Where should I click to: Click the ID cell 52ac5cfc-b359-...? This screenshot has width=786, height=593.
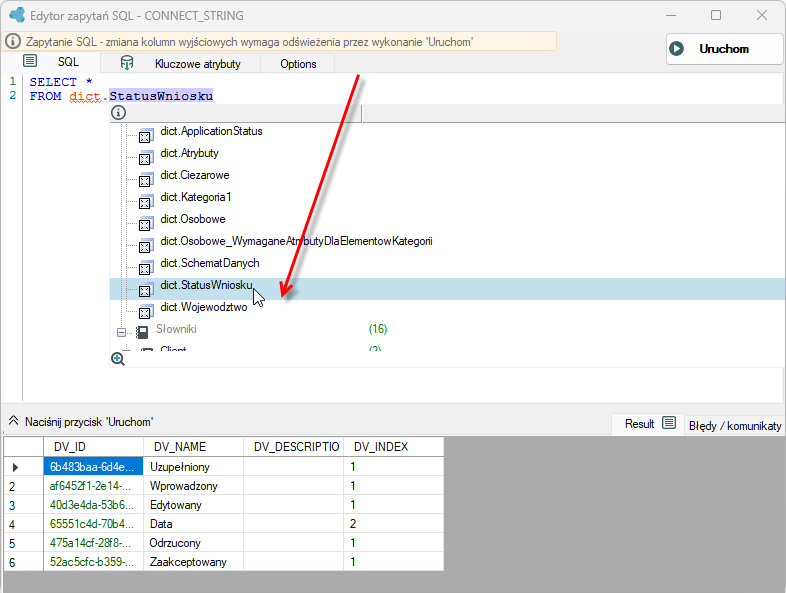pyautogui.click(x=93, y=561)
